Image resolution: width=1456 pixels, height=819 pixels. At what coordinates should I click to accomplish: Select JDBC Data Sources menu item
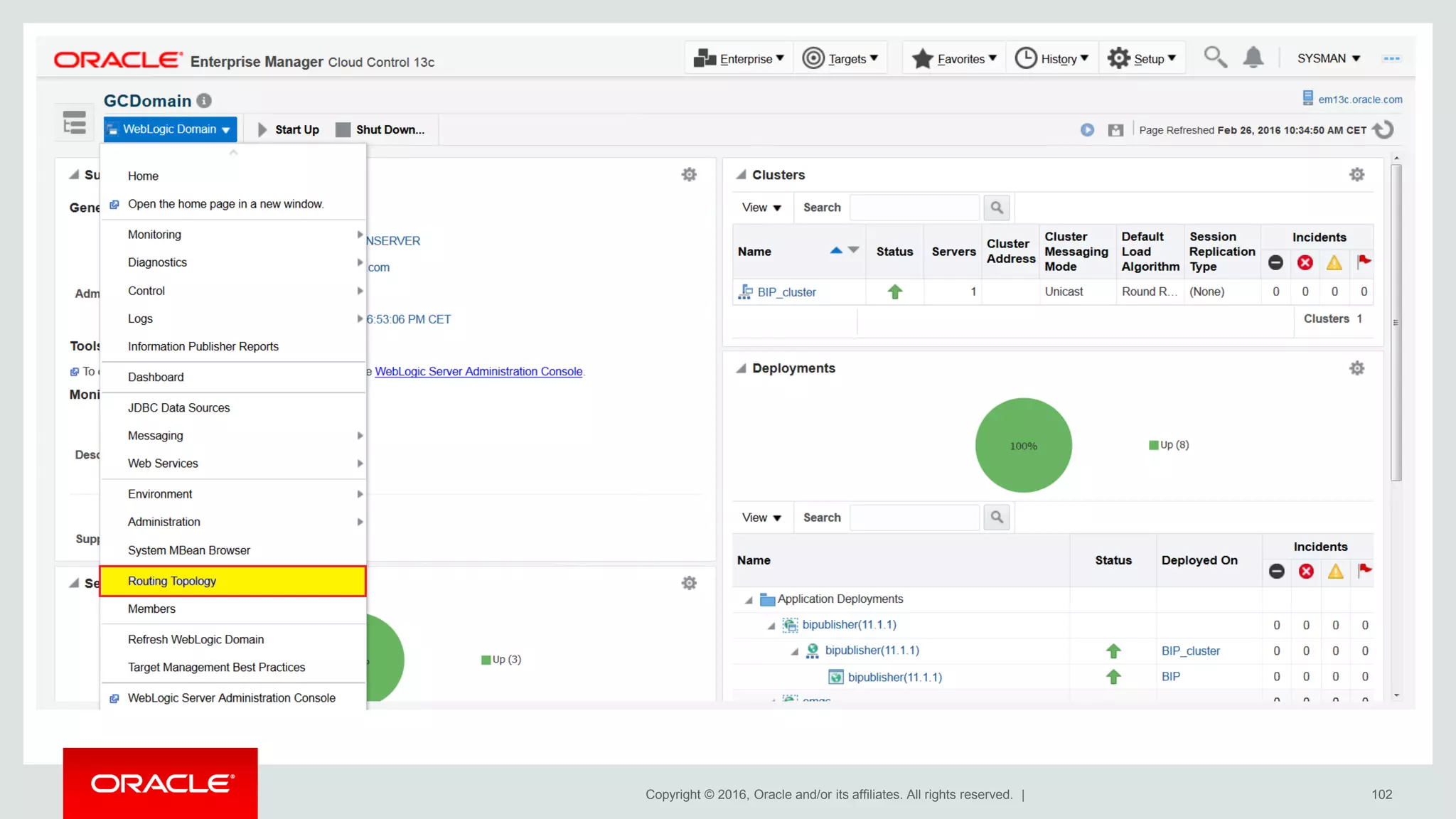(x=179, y=407)
